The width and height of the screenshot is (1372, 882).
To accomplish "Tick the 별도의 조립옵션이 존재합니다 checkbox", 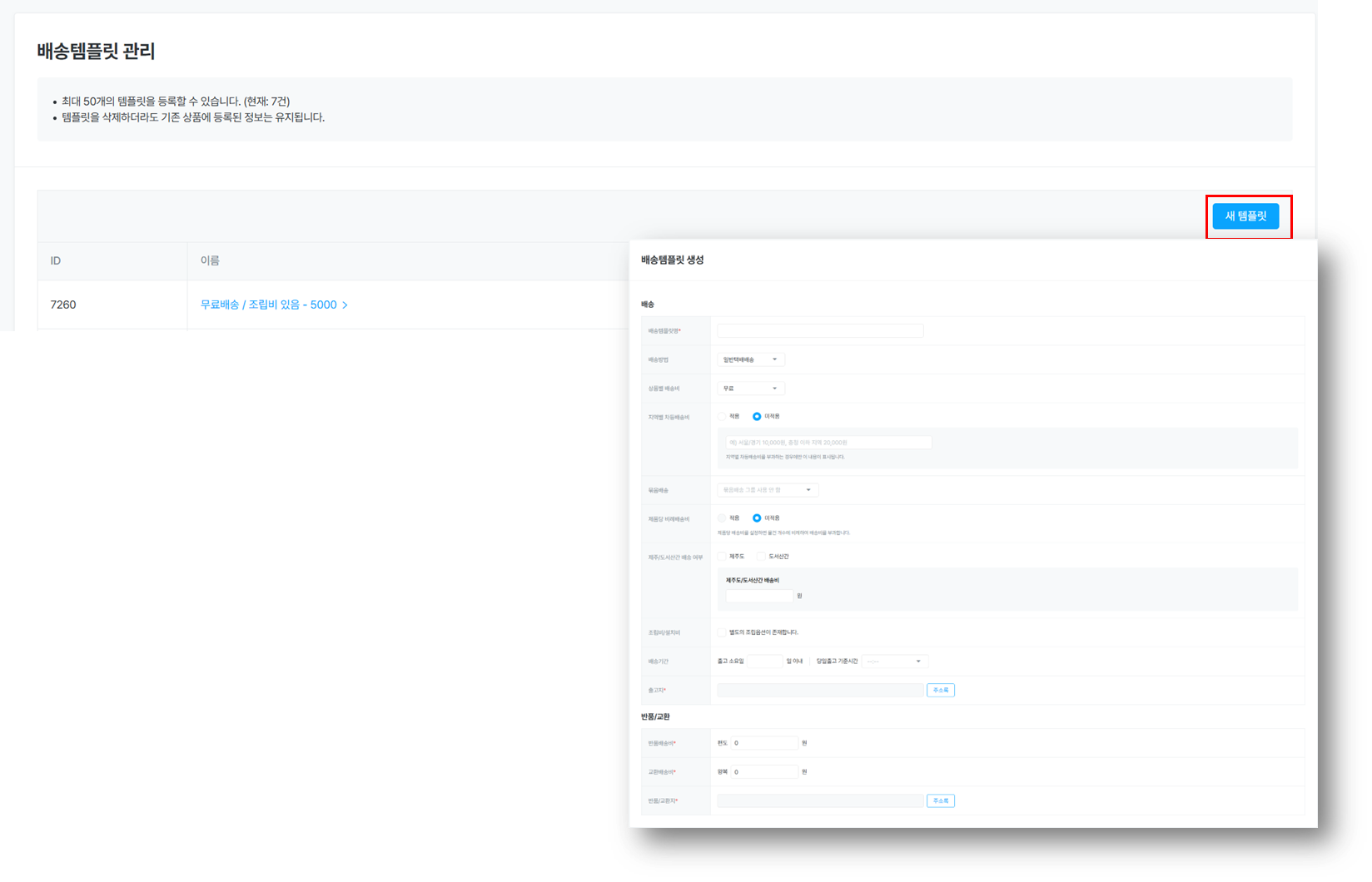I will tap(723, 632).
